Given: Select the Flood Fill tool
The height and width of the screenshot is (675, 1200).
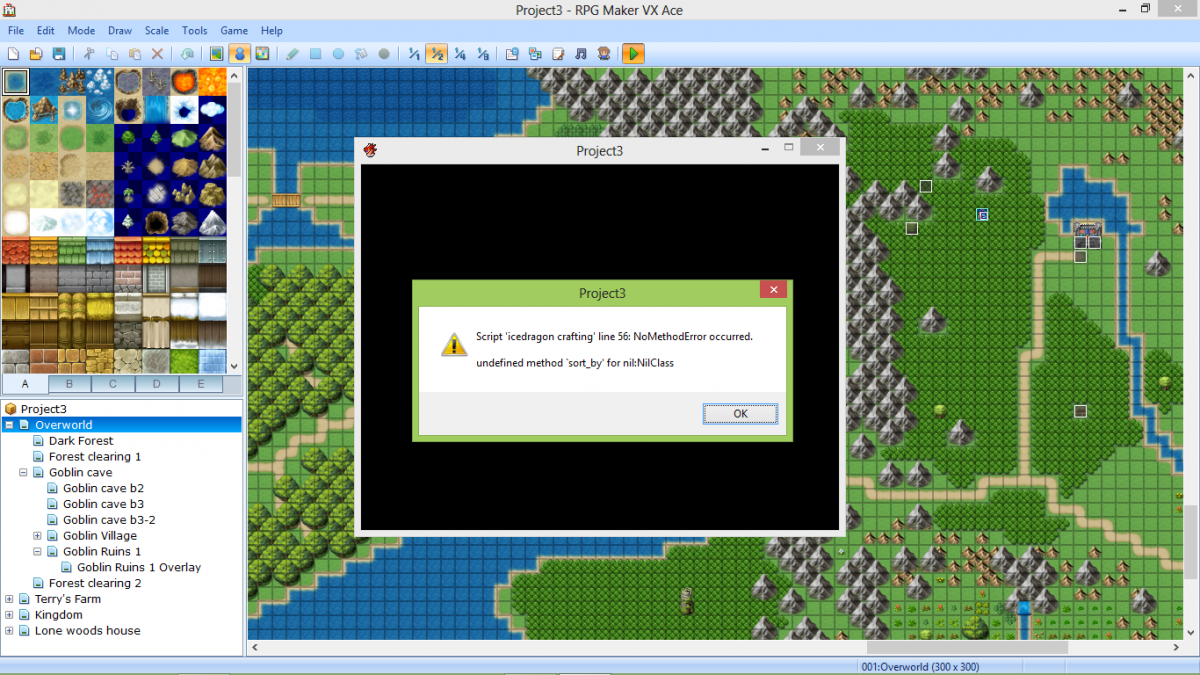Looking at the screenshot, I should pyautogui.click(x=361, y=54).
